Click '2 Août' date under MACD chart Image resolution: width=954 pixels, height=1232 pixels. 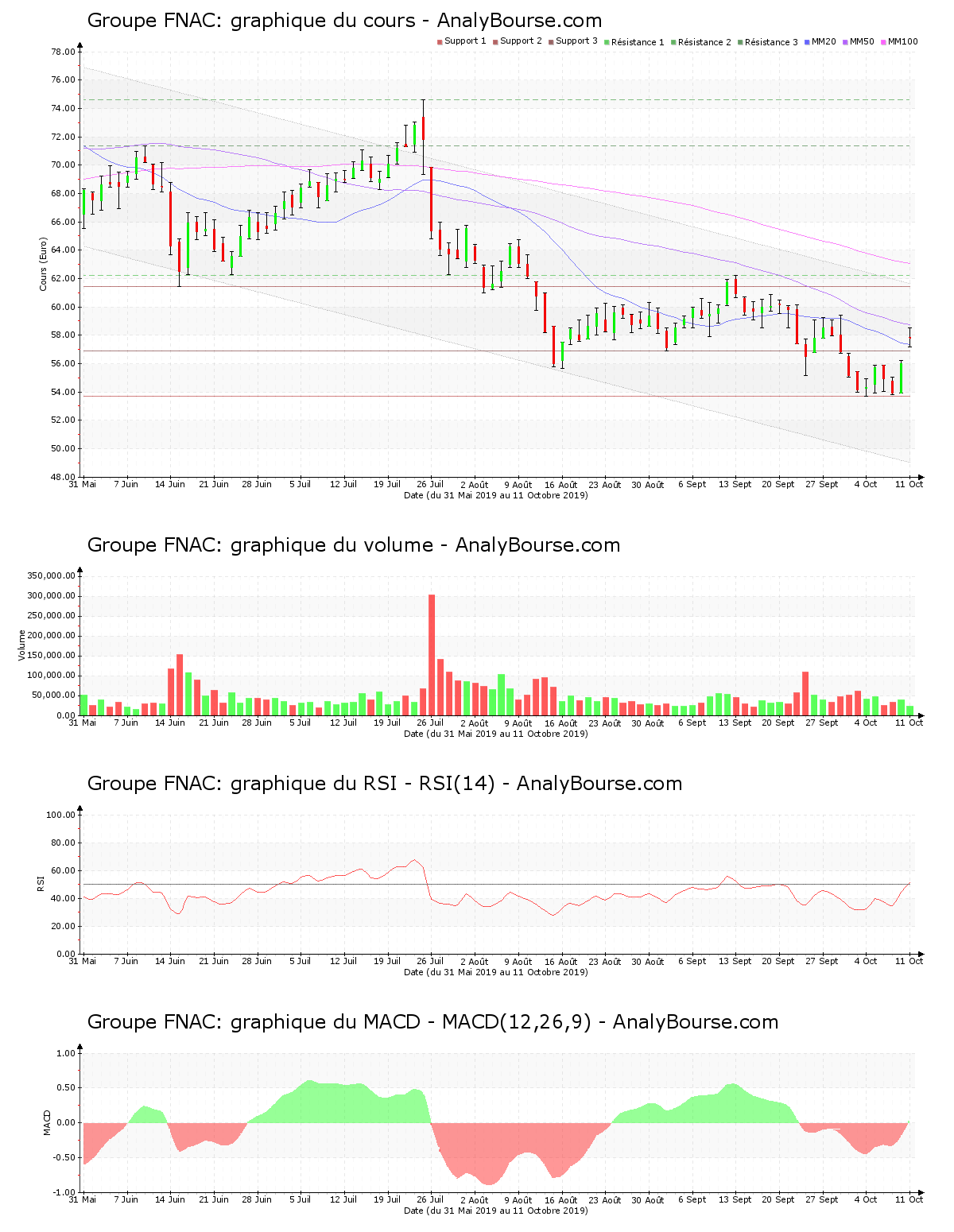(474, 1200)
